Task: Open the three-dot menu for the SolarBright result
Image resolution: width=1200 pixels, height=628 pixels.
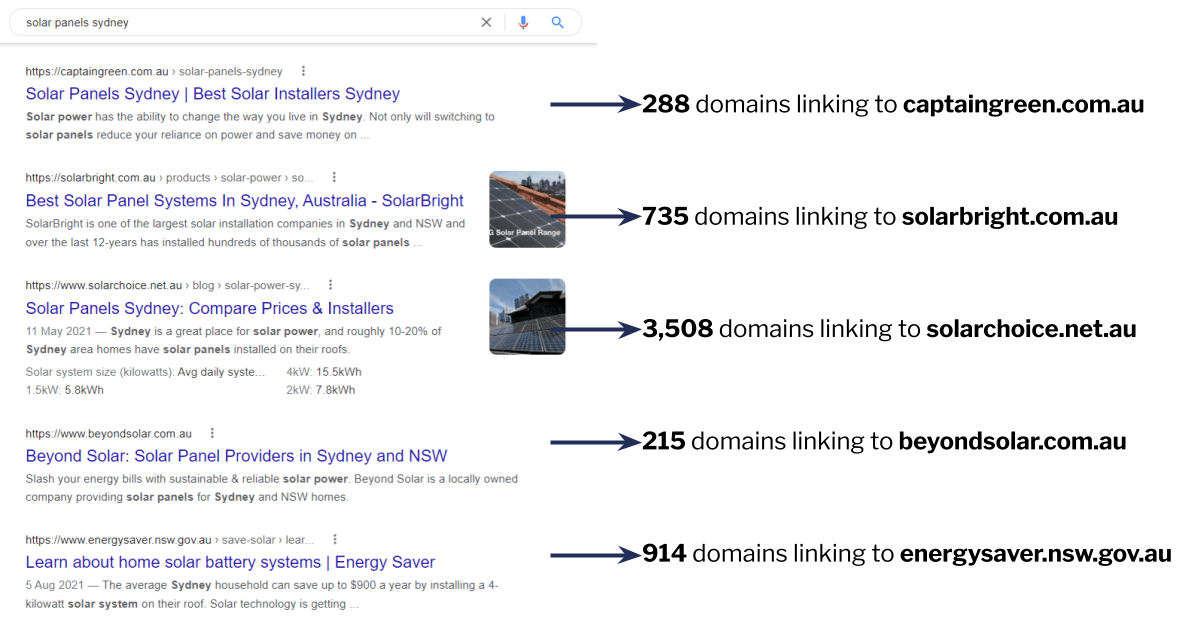Action: (x=334, y=176)
